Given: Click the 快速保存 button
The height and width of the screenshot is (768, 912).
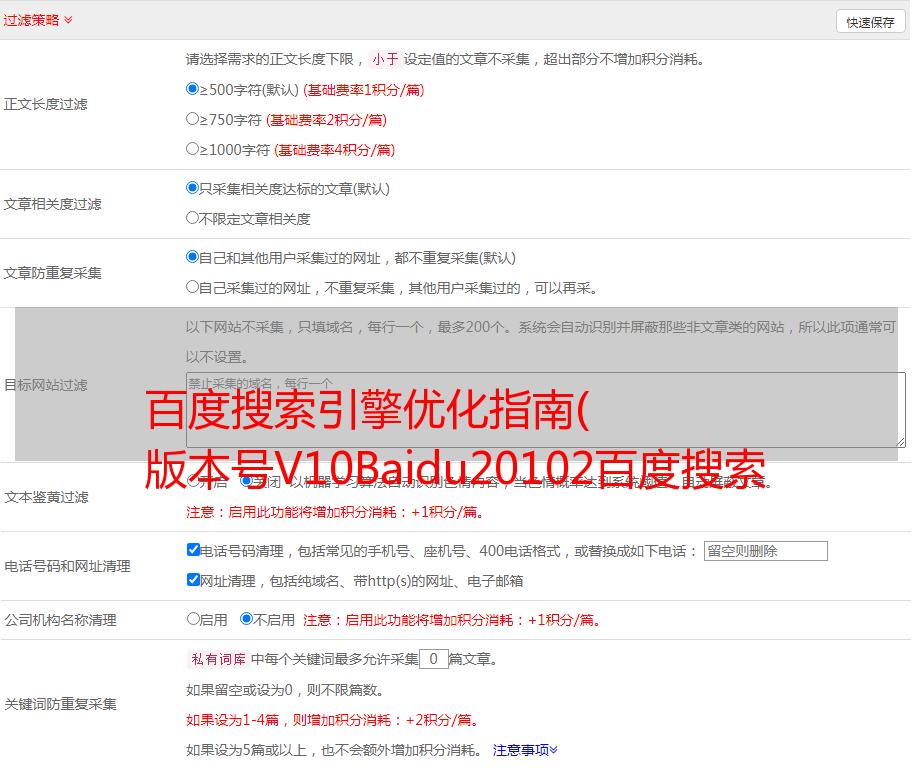Looking at the screenshot, I should [870, 22].
